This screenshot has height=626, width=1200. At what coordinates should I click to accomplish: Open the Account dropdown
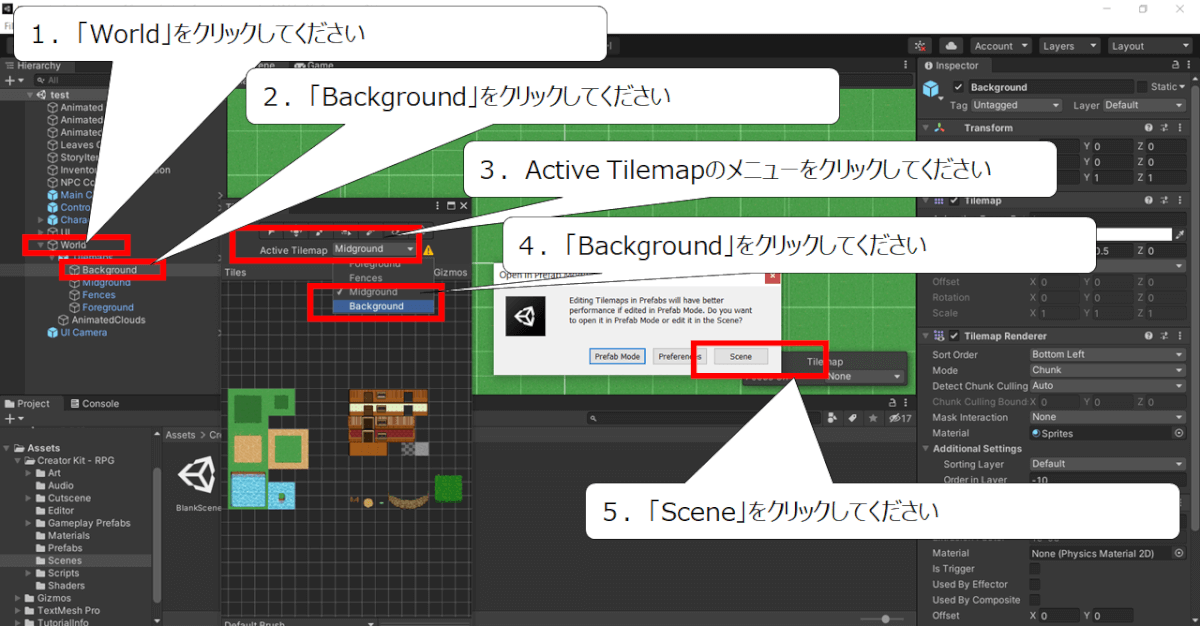(1001, 46)
